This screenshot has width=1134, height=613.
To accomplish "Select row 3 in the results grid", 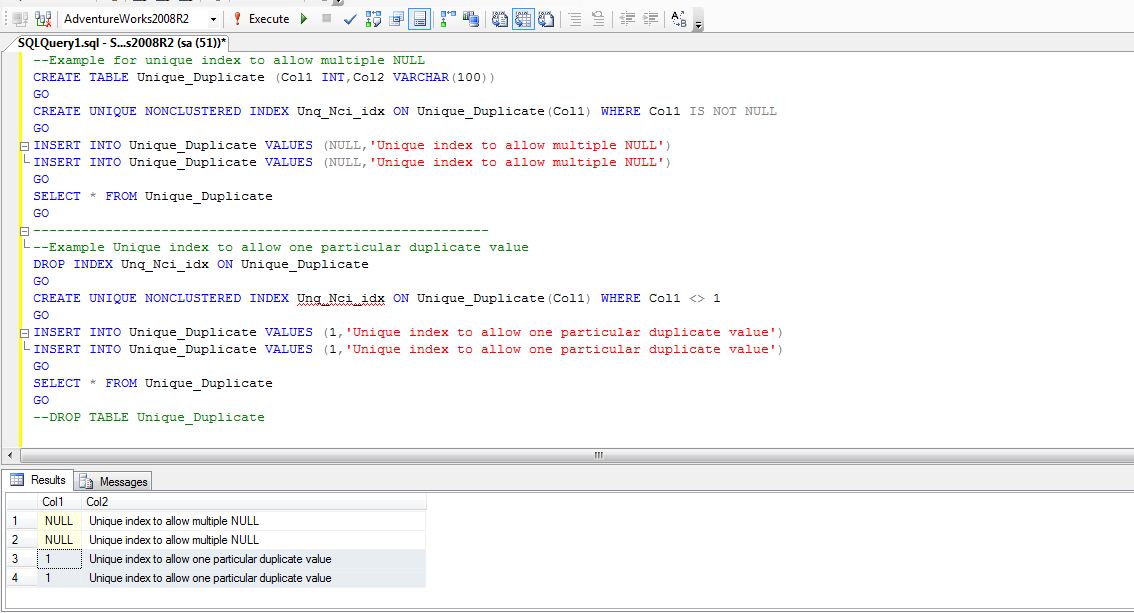I will 15,559.
